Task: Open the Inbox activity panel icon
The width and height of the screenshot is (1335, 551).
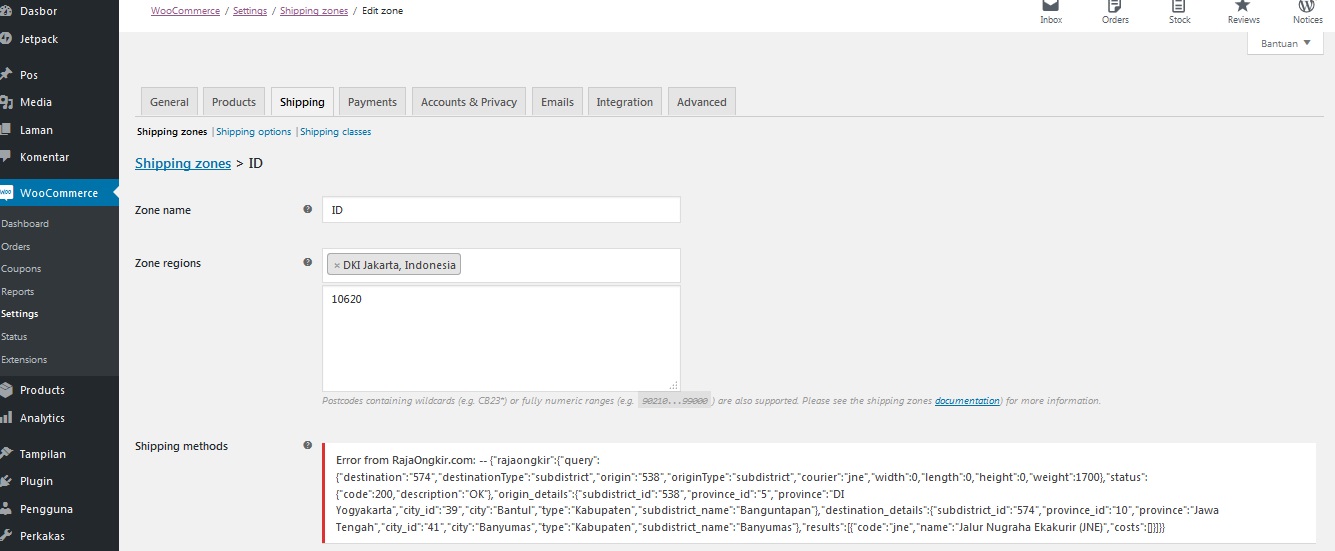Action: tap(1050, 6)
